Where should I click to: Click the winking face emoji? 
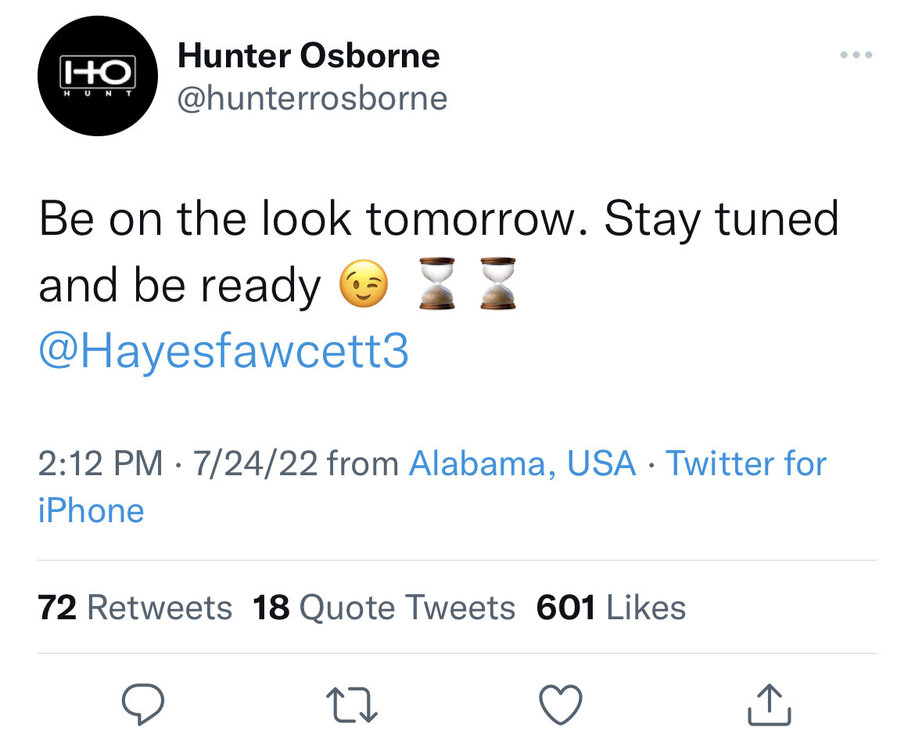pyautogui.click(x=364, y=286)
